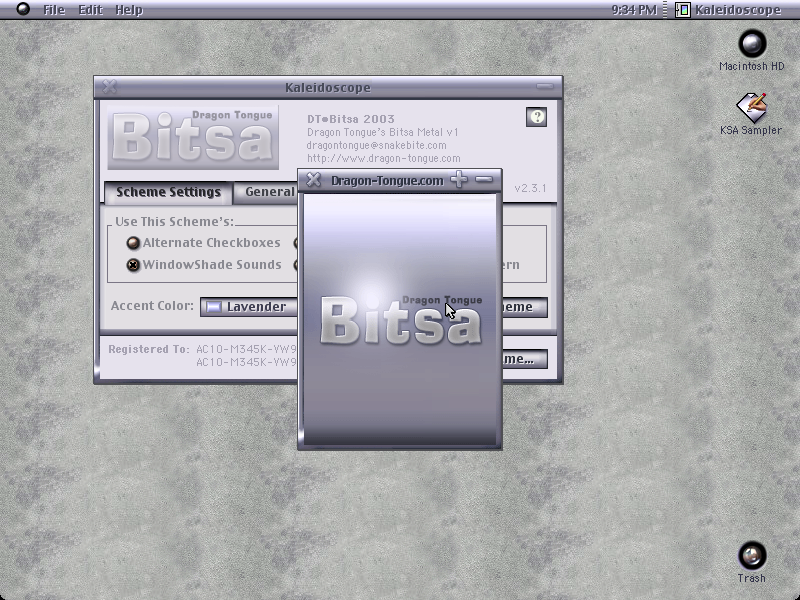Click the Bitsa logo in the Kaleidoscope window
Screen dimensions: 800x600
pyautogui.click(x=193, y=137)
